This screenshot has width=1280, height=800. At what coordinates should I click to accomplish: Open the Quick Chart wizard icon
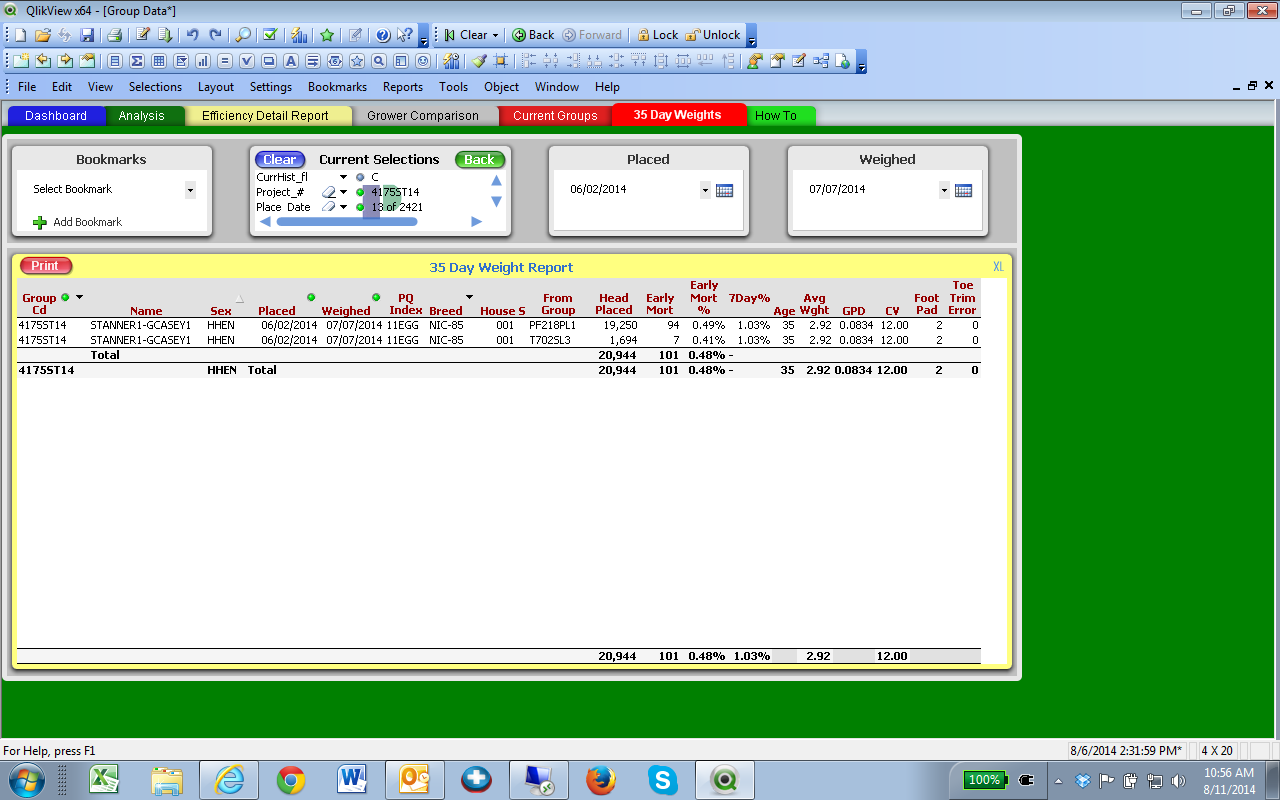[x=298, y=35]
